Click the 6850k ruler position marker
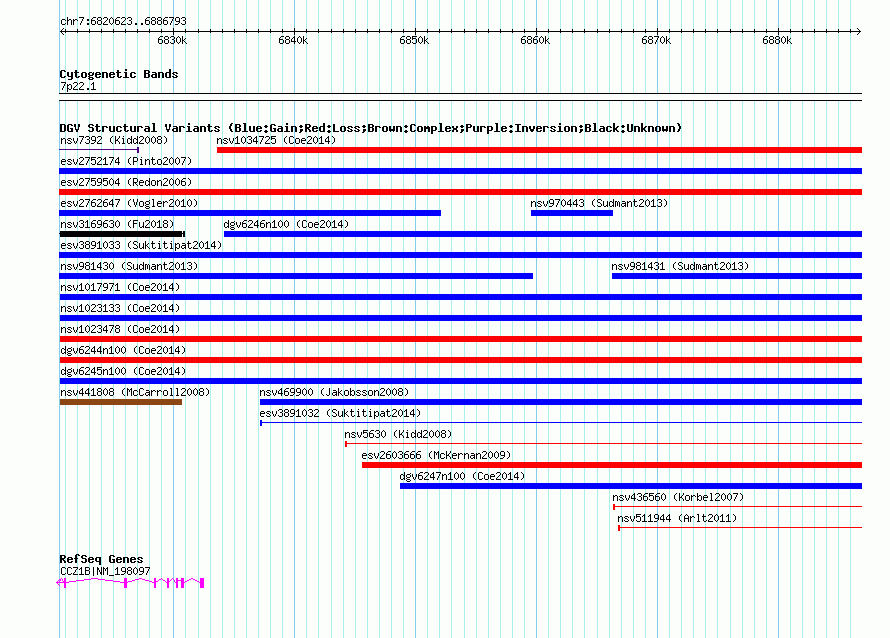 414,41
